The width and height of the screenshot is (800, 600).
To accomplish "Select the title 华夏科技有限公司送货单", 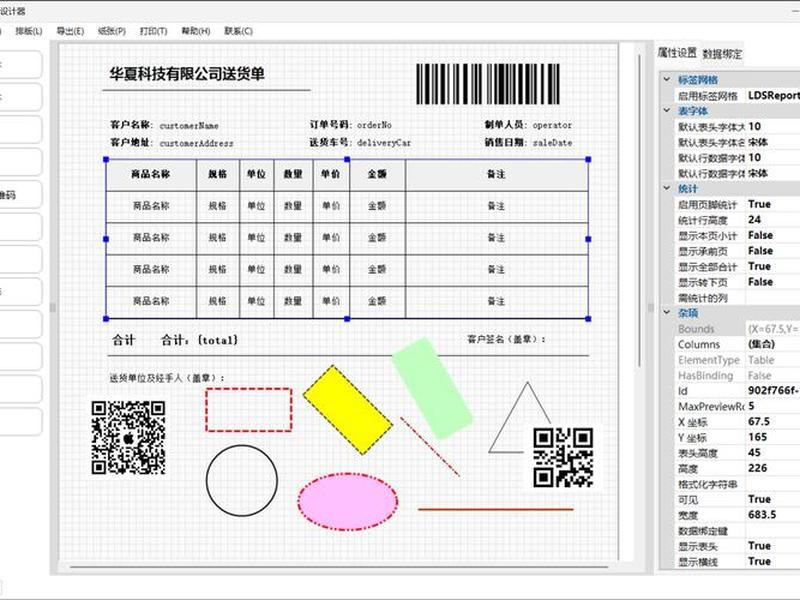I will pos(187,74).
